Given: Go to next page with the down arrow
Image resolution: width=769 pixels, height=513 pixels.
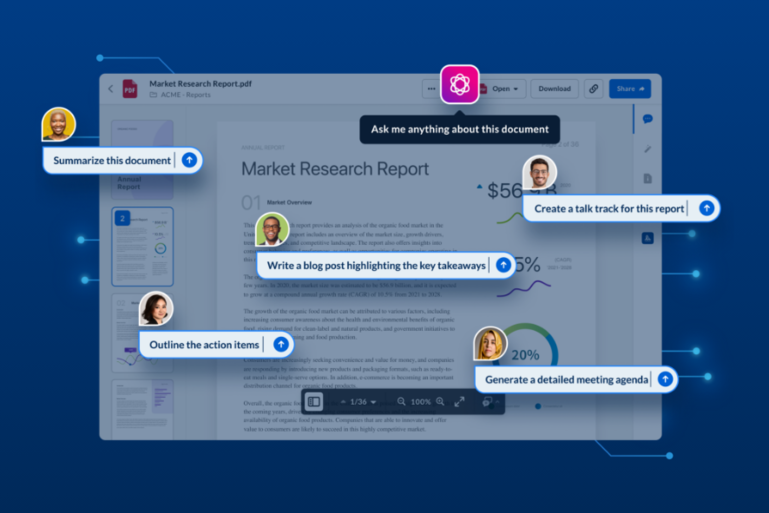Looking at the screenshot, I should pos(373,402).
